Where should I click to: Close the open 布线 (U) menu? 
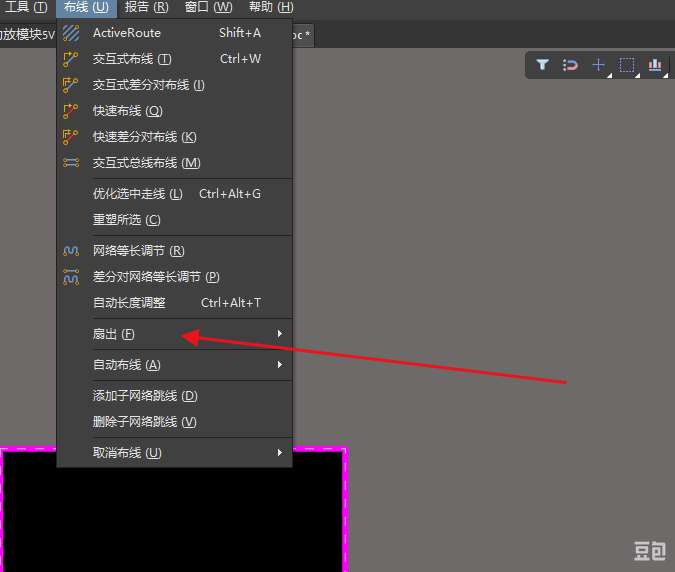point(86,7)
